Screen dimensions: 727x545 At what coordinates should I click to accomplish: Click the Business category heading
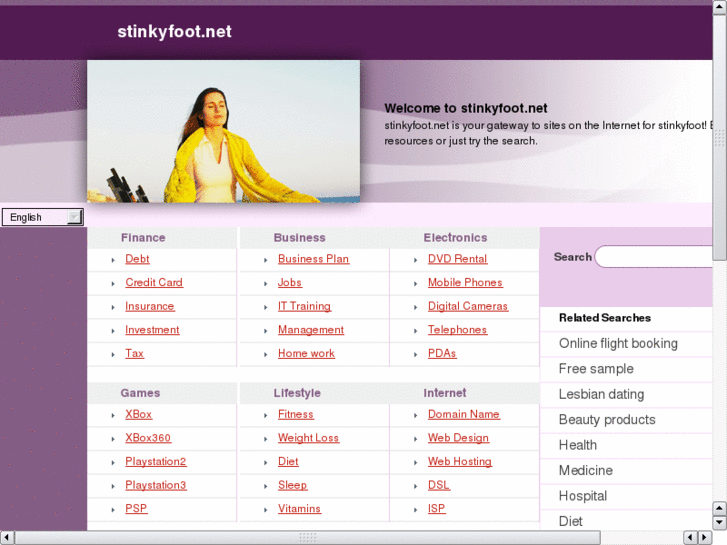pos(300,238)
